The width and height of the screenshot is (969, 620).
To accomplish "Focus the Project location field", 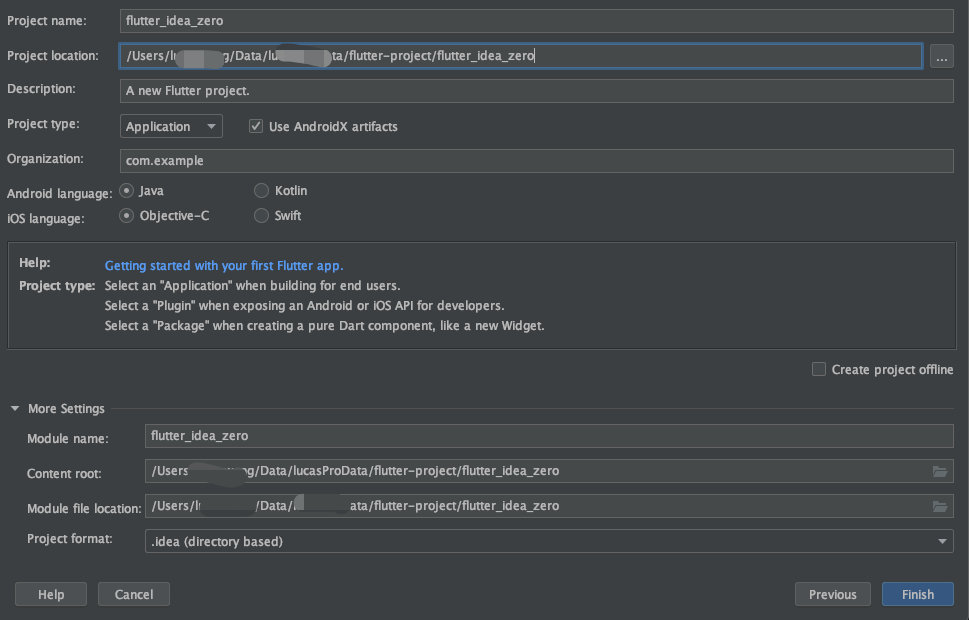I will pyautogui.click(x=521, y=56).
